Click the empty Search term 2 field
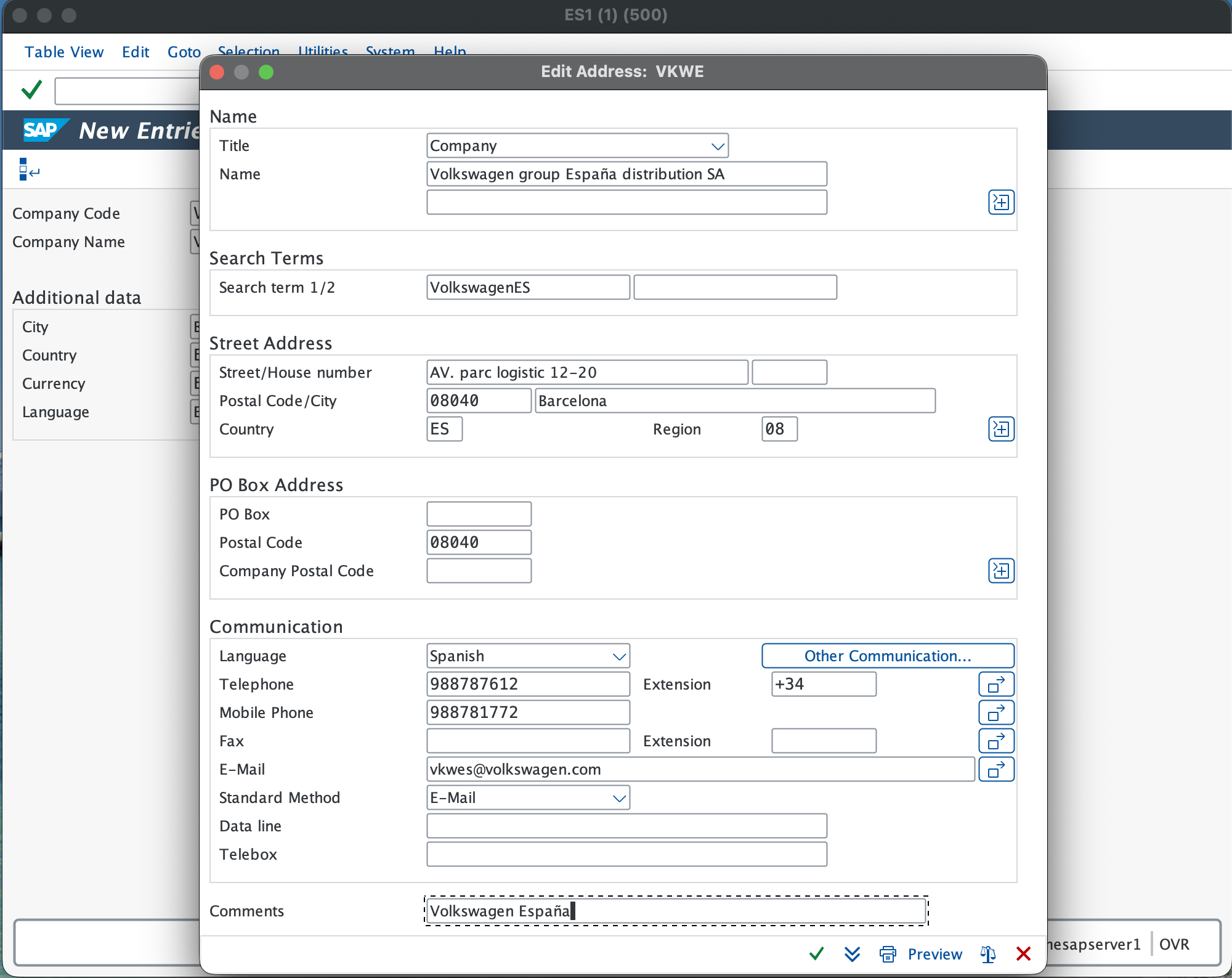The image size is (1232, 978). 735,287
